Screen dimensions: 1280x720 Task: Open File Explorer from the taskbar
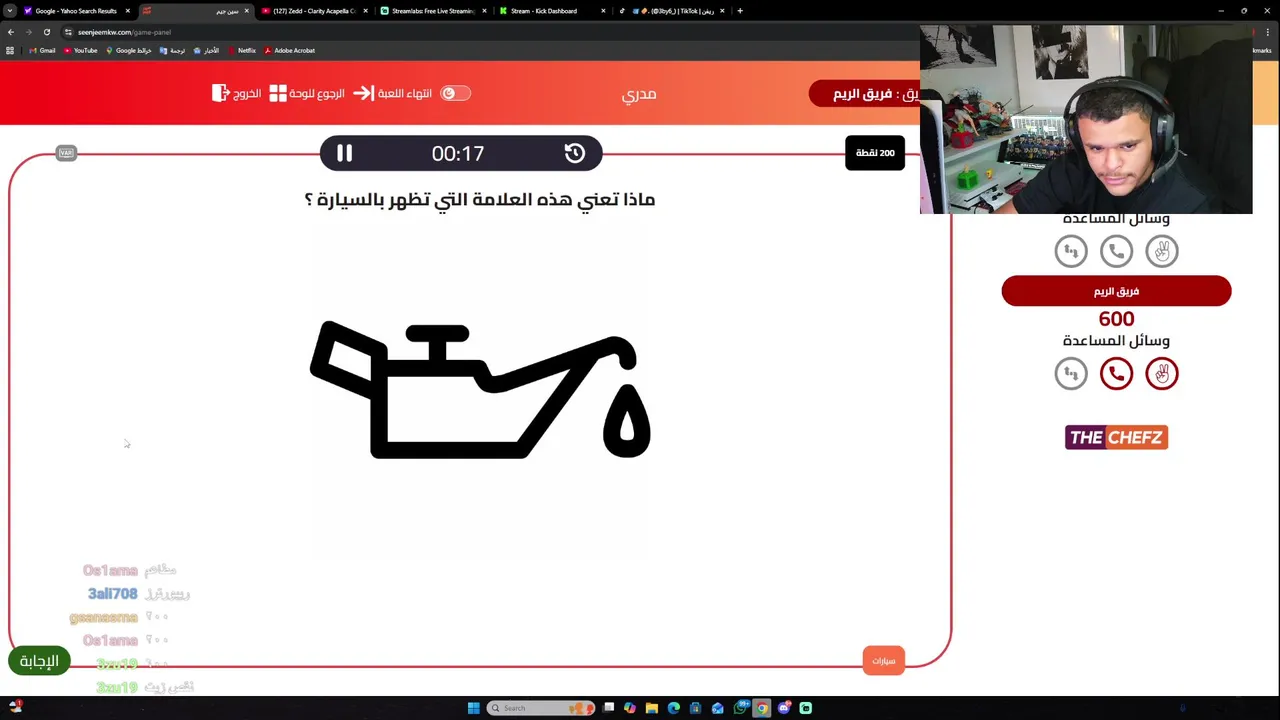651,708
